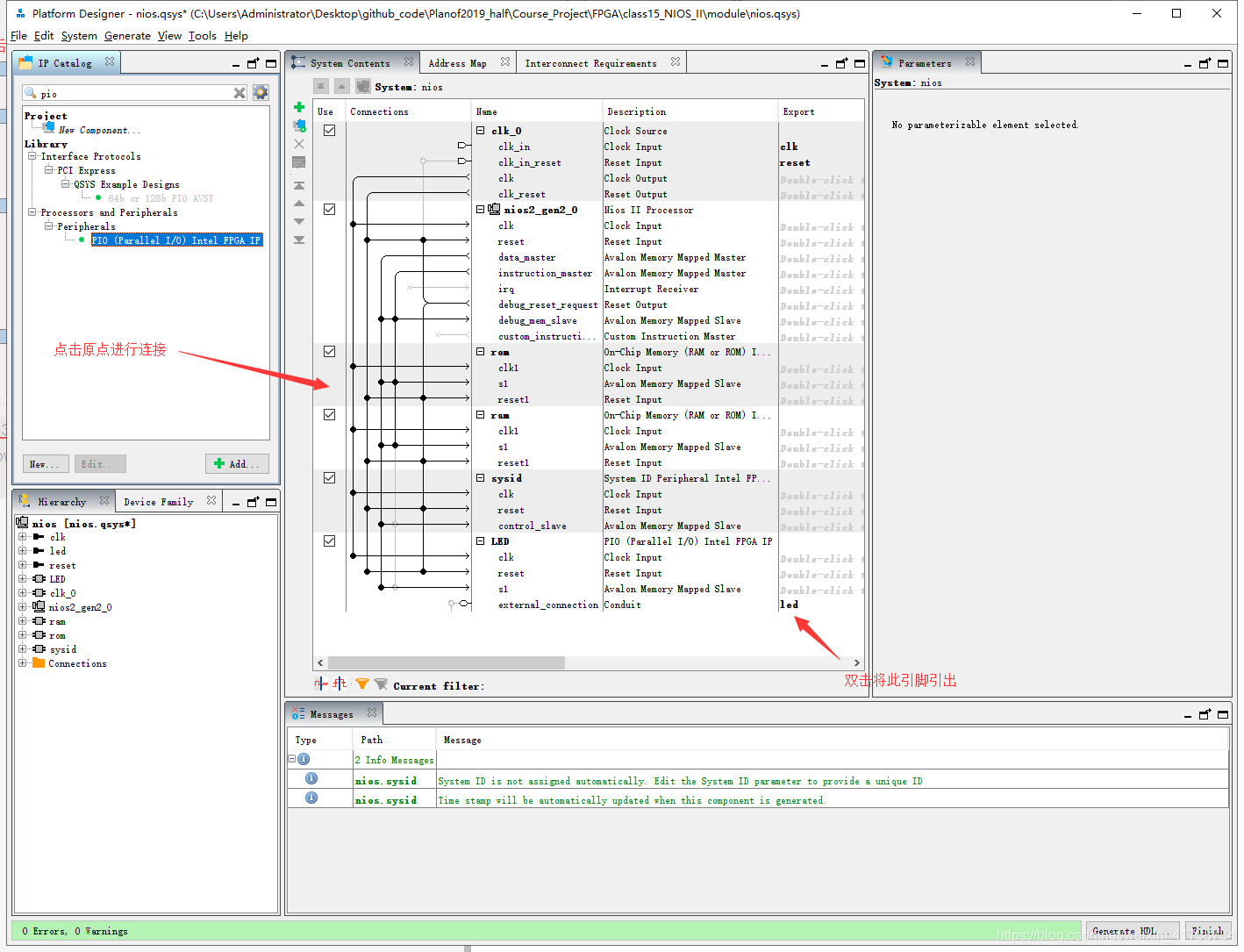Screen dimensions: 1244x952
Task: Click the IP Catalog search field
Action: coord(135,93)
